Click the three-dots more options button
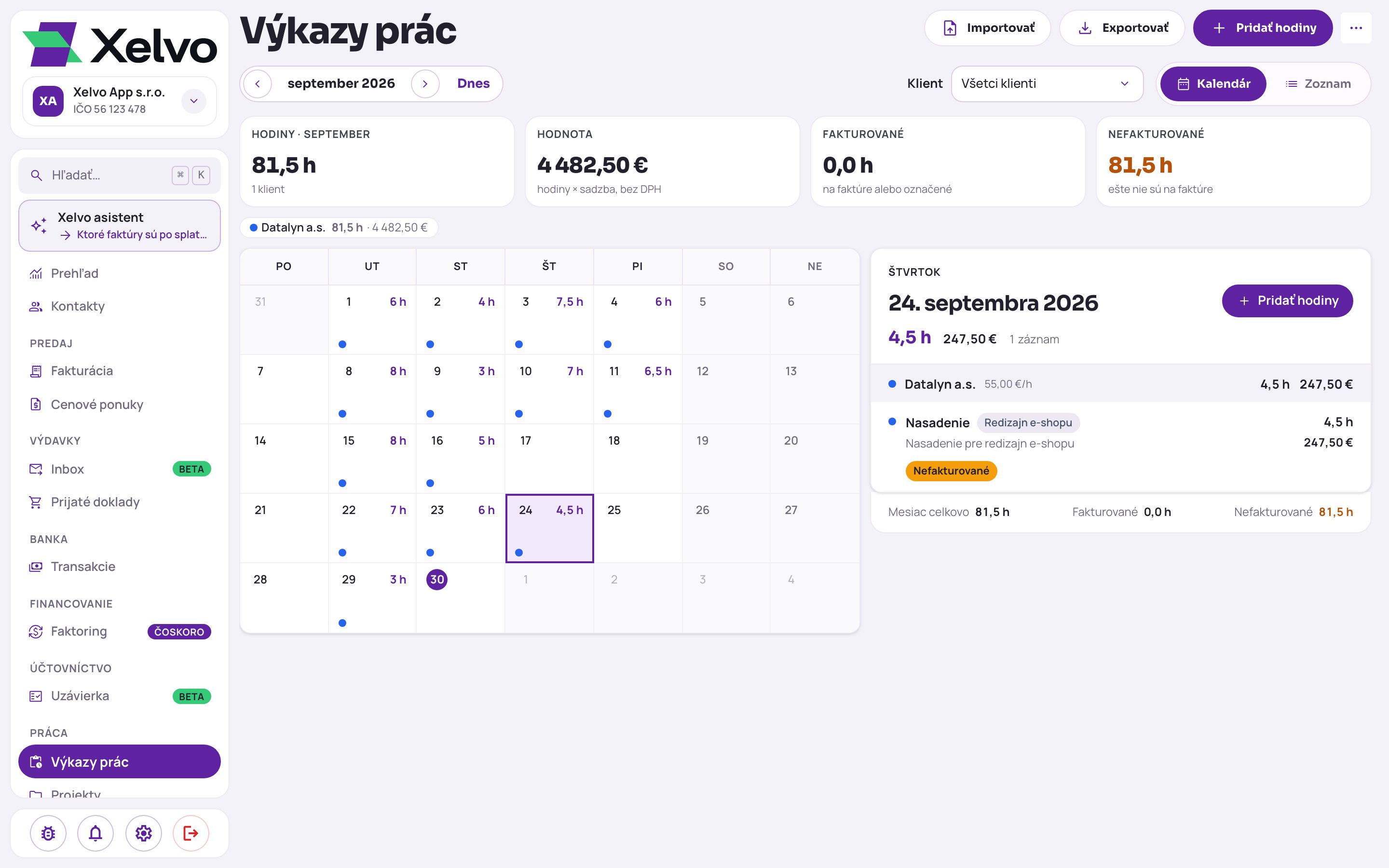The image size is (1389, 868). tap(1356, 27)
